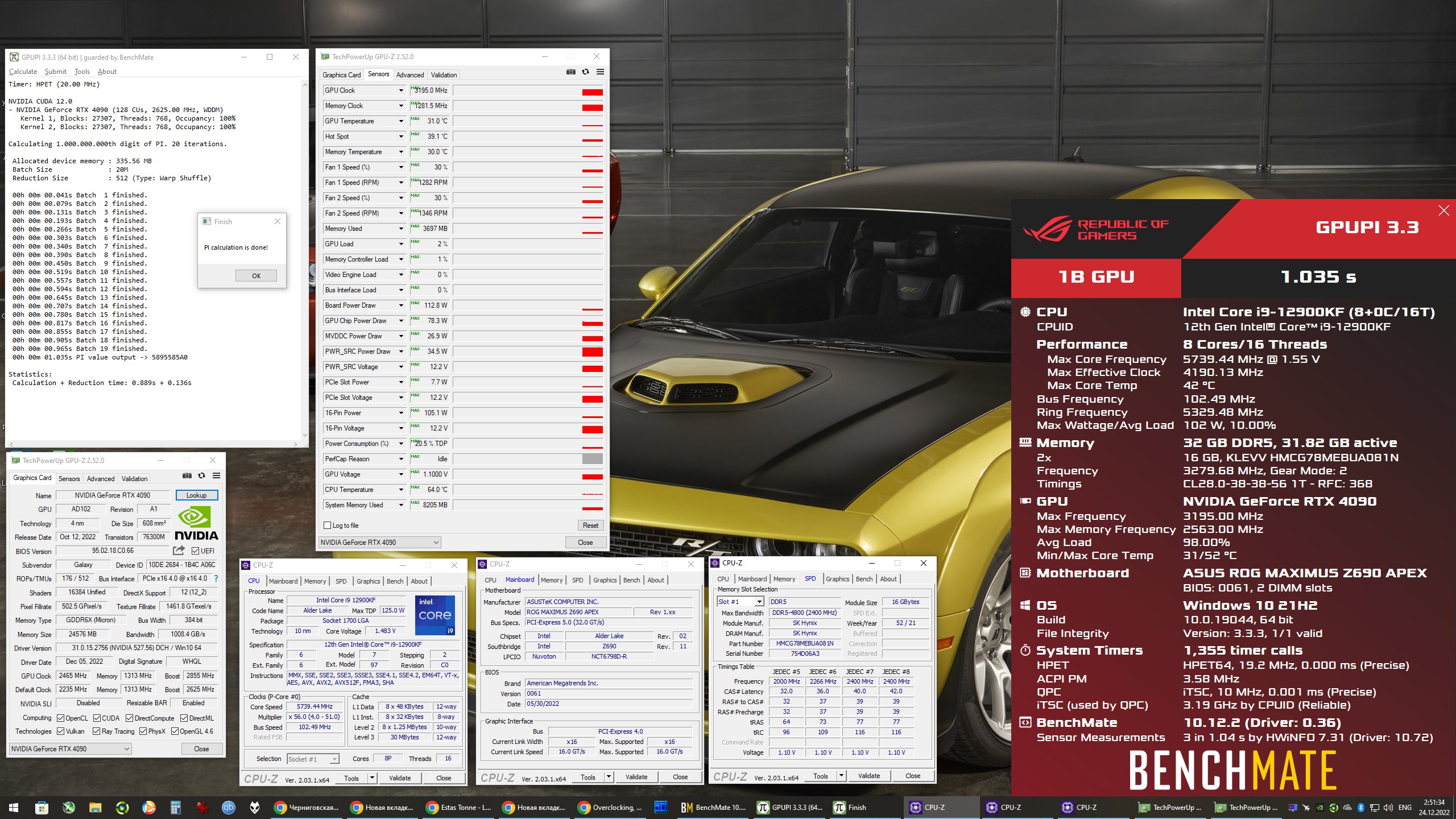
Task: Click Validate in the CPU-Z CPU window
Action: tap(400, 778)
